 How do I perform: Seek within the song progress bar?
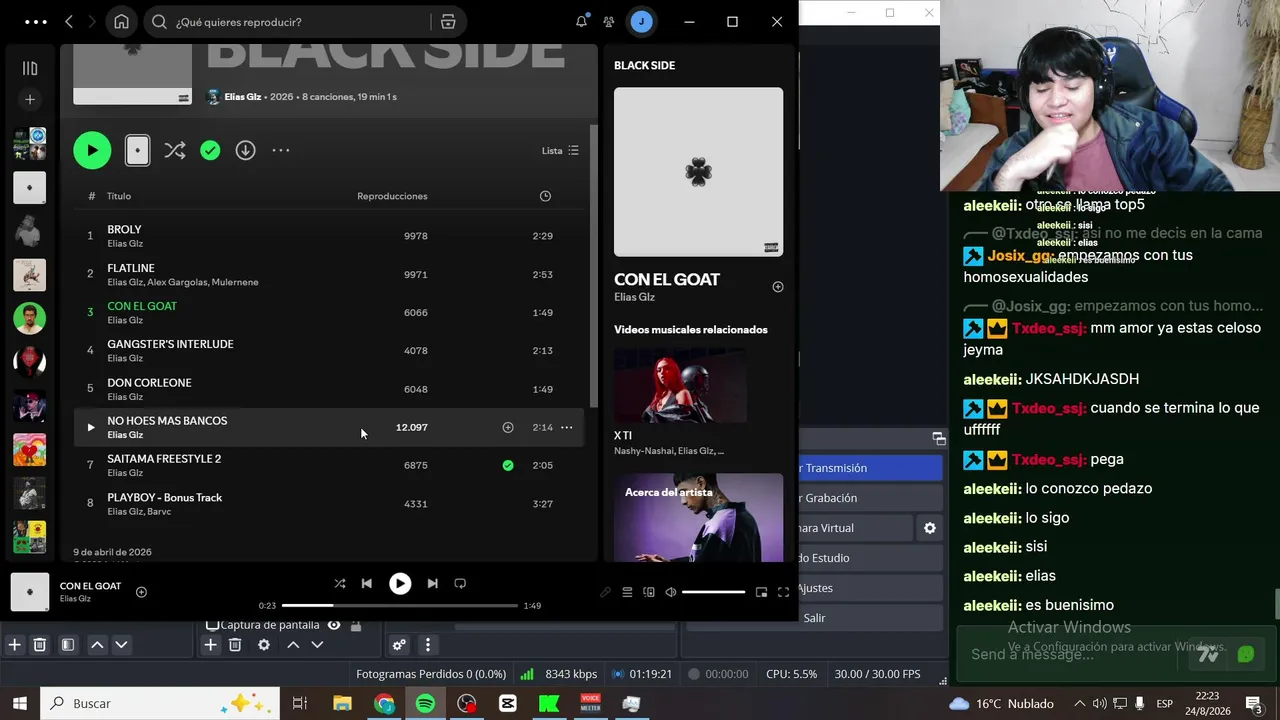(x=400, y=606)
